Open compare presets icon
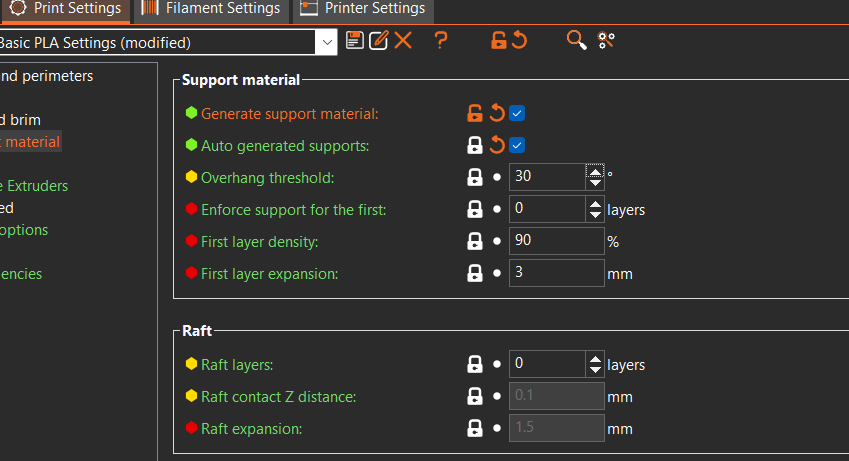Image resolution: width=849 pixels, height=461 pixels. pyautogui.click(x=606, y=41)
